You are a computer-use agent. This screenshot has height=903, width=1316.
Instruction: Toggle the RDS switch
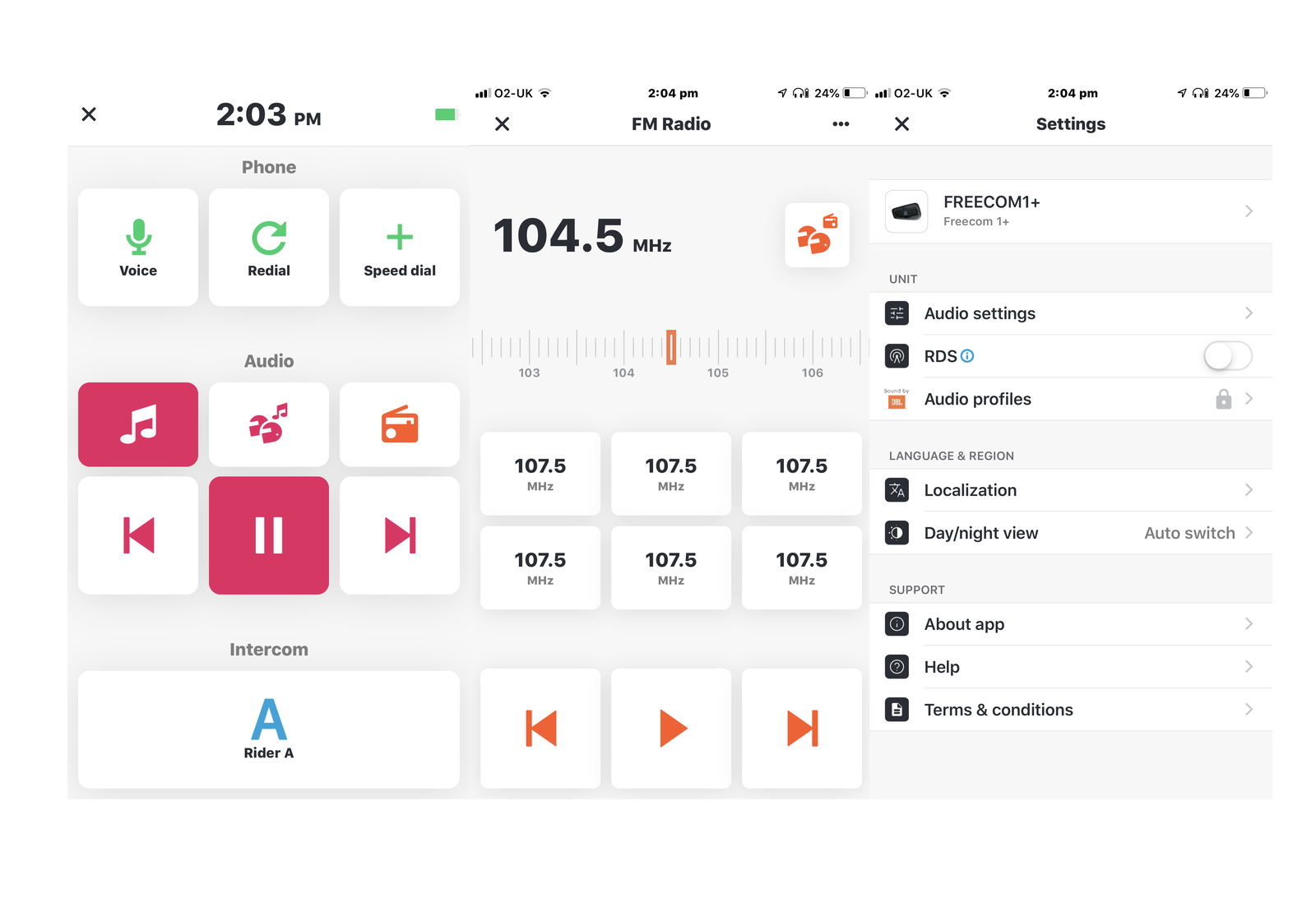(x=1227, y=356)
